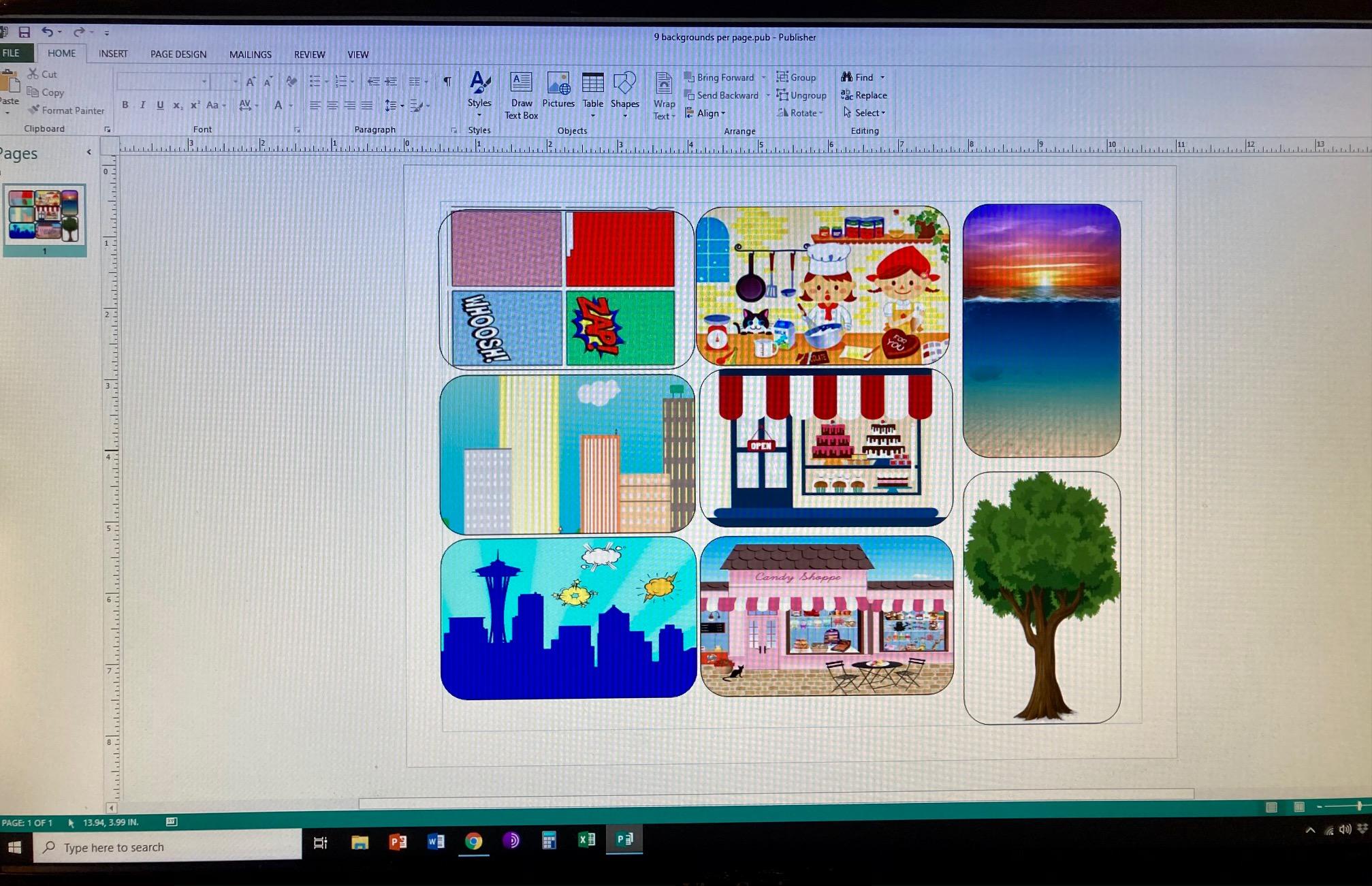Redo the last undone action
Viewport: 1372px width, 886px height.
tap(78, 31)
